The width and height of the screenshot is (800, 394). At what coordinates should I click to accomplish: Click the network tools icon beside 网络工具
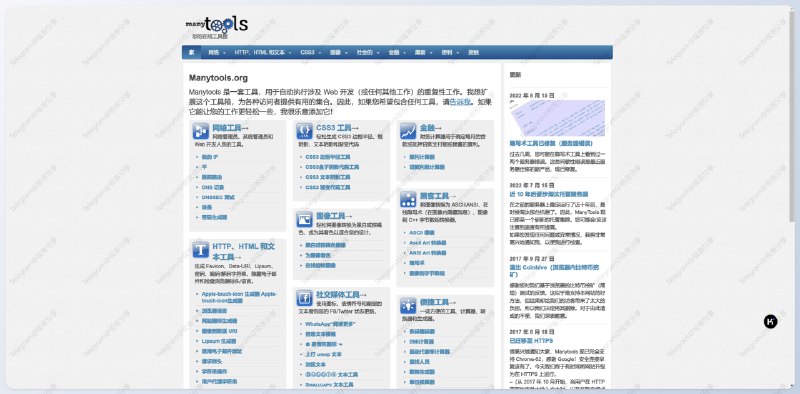(201, 131)
